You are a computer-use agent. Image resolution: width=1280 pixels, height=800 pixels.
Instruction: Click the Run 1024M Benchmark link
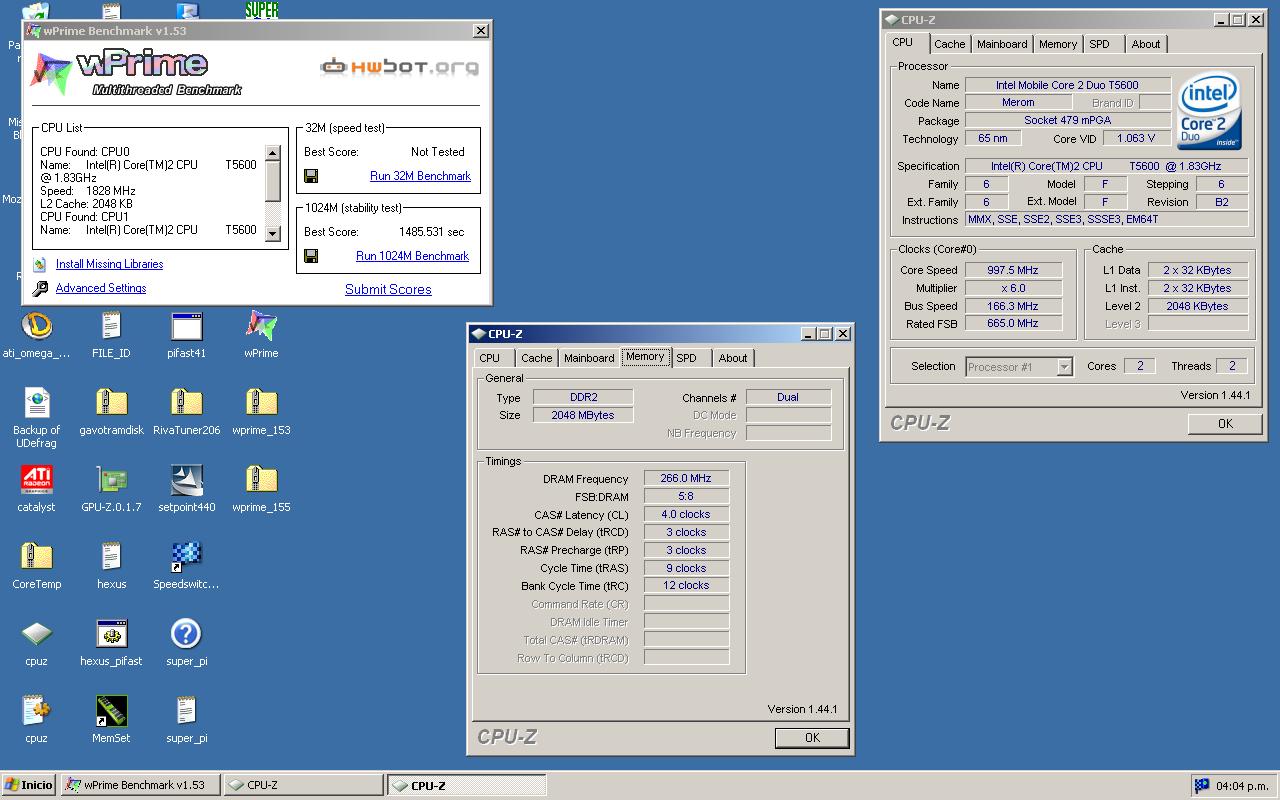click(412, 256)
